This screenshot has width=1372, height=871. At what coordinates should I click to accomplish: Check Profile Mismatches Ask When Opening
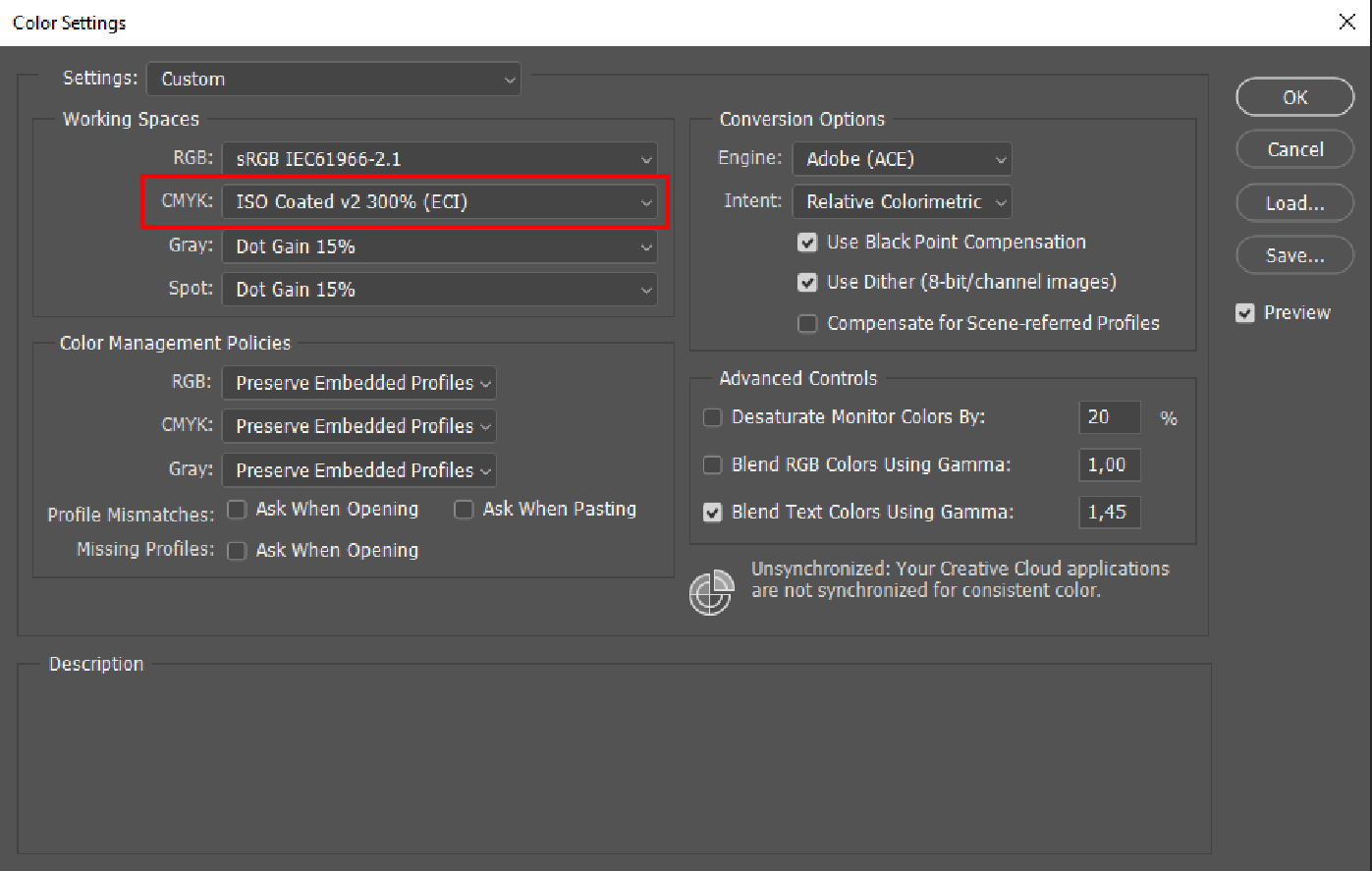(x=237, y=510)
